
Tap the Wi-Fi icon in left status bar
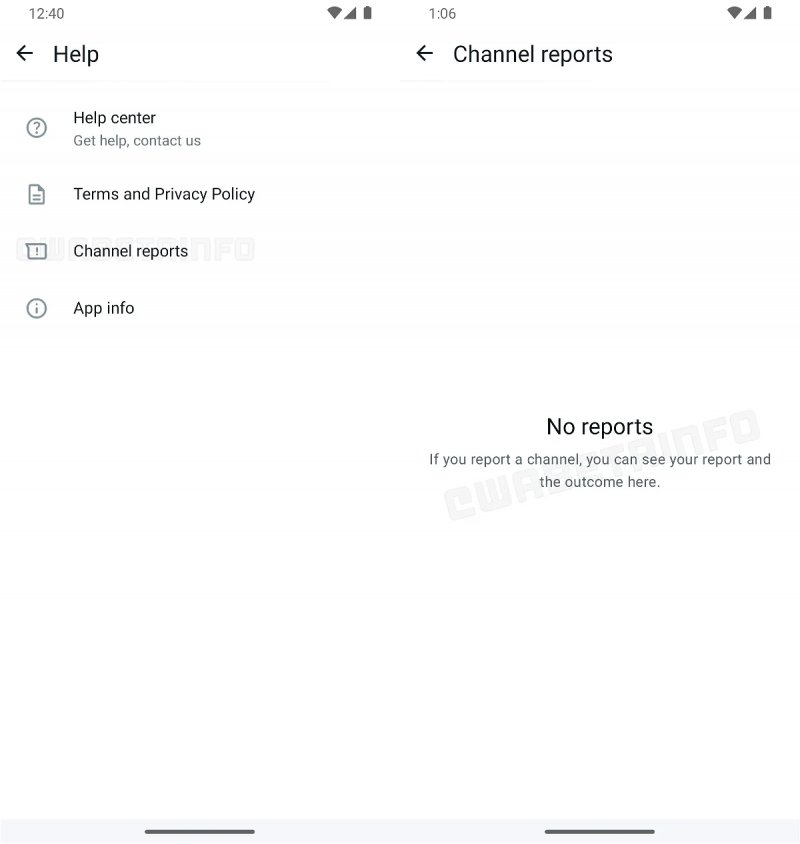[x=332, y=13]
